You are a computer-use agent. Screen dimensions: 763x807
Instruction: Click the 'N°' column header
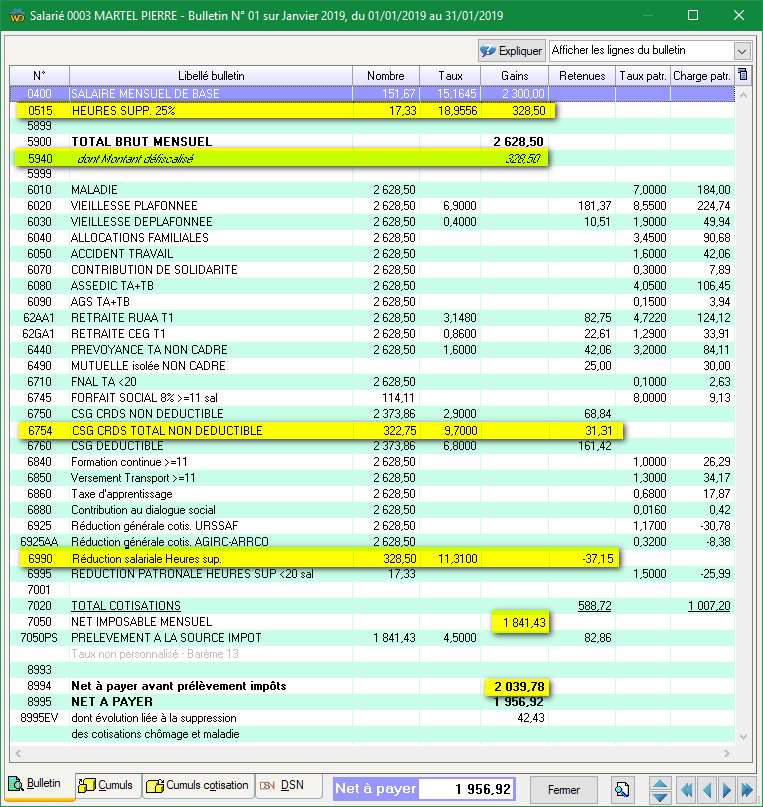tap(40, 76)
